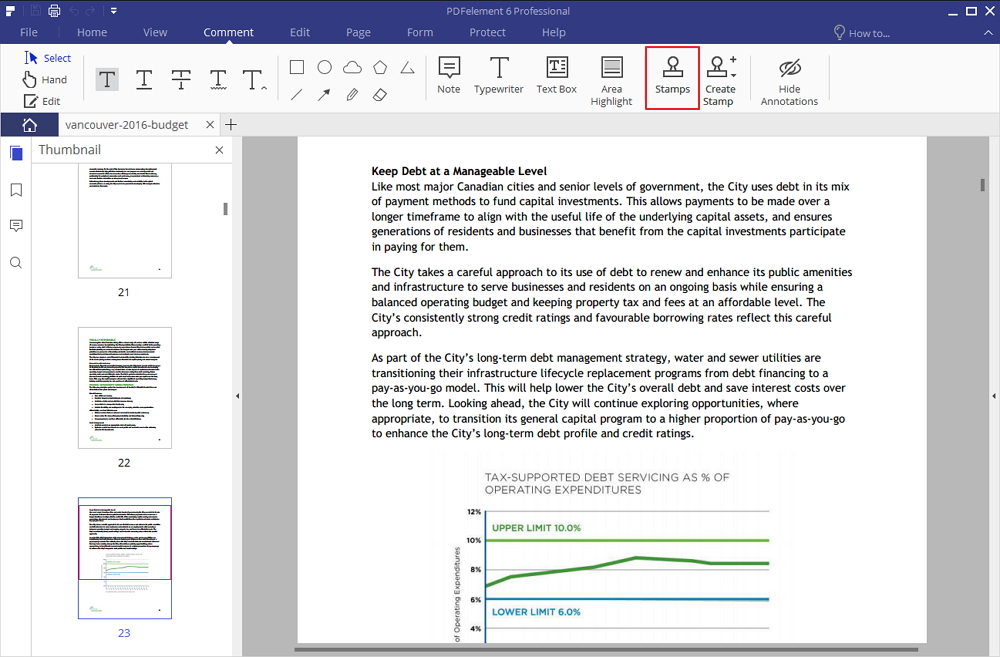1000x657 pixels.
Task: Select the pencil drawing tool
Action: [x=351, y=95]
